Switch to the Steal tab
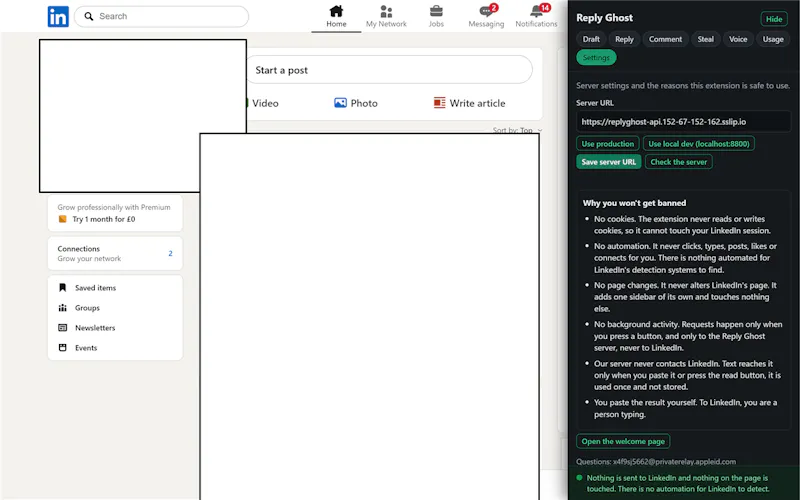800x500 pixels. pos(706,39)
